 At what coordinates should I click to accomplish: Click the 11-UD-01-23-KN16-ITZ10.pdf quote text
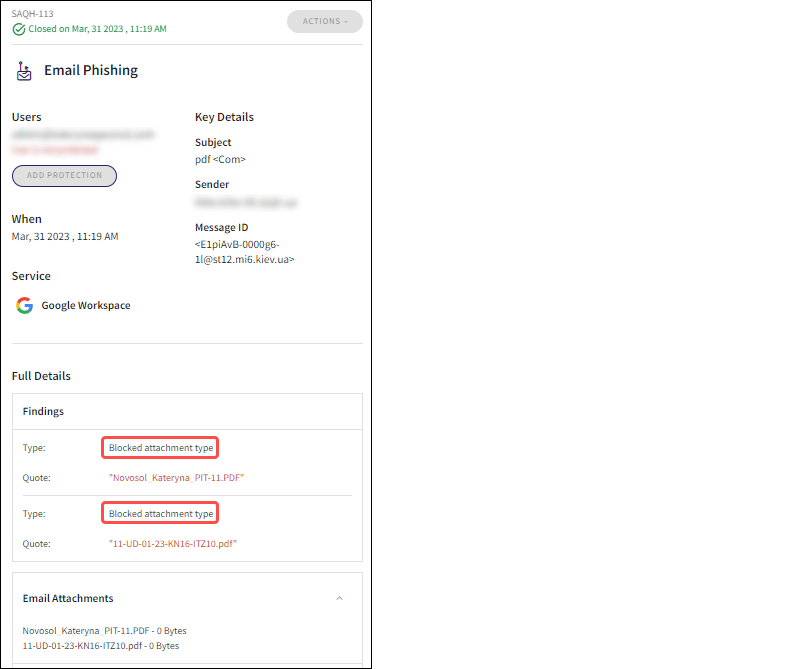(x=172, y=544)
